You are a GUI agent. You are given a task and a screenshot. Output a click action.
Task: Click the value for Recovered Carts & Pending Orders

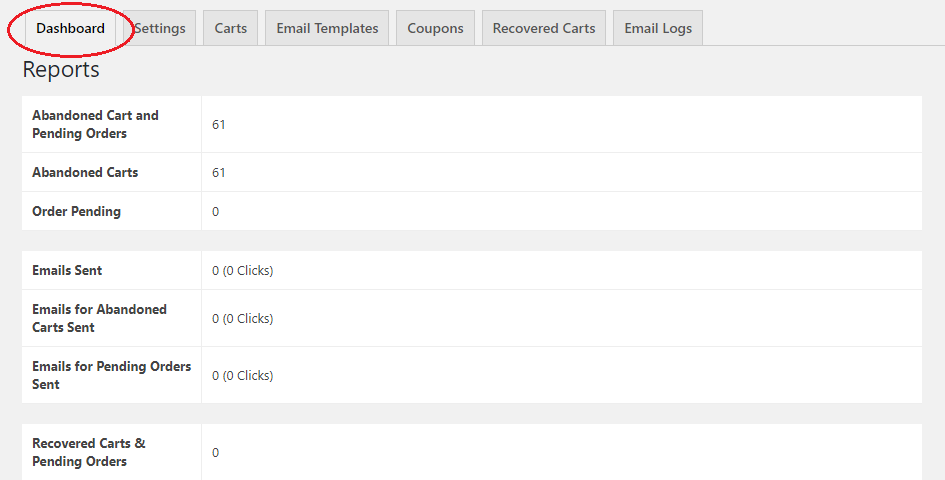click(215, 453)
